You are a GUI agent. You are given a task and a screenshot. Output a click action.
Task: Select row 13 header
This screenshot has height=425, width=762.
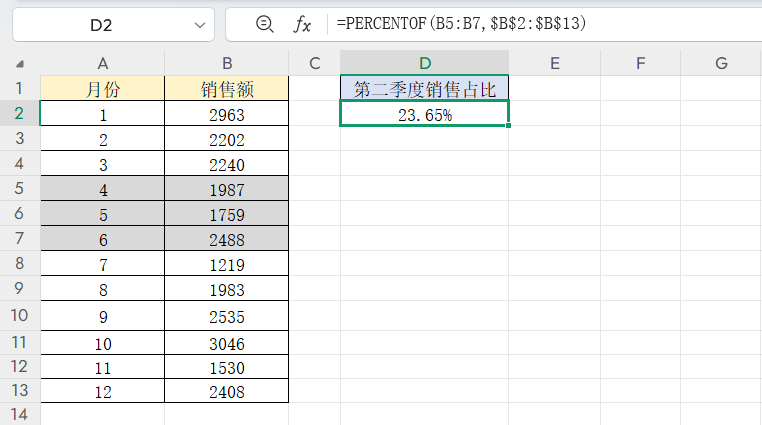[20, 393]
